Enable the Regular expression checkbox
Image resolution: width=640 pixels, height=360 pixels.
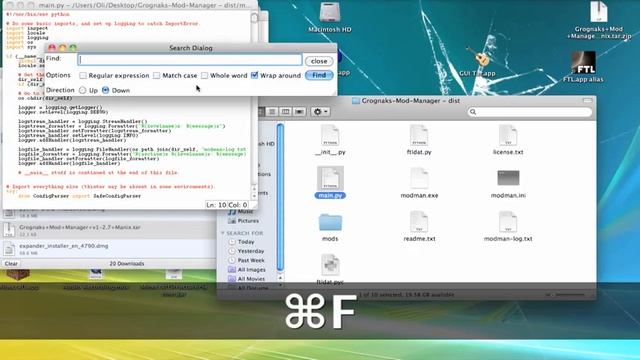point(83,76)
